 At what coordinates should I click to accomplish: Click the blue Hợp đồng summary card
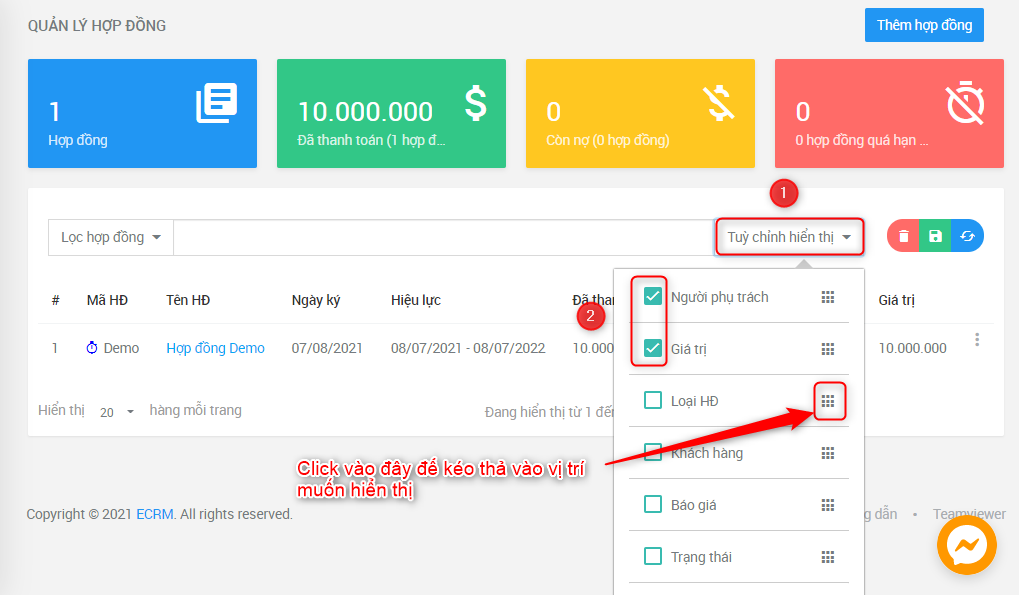coord(142,113)
